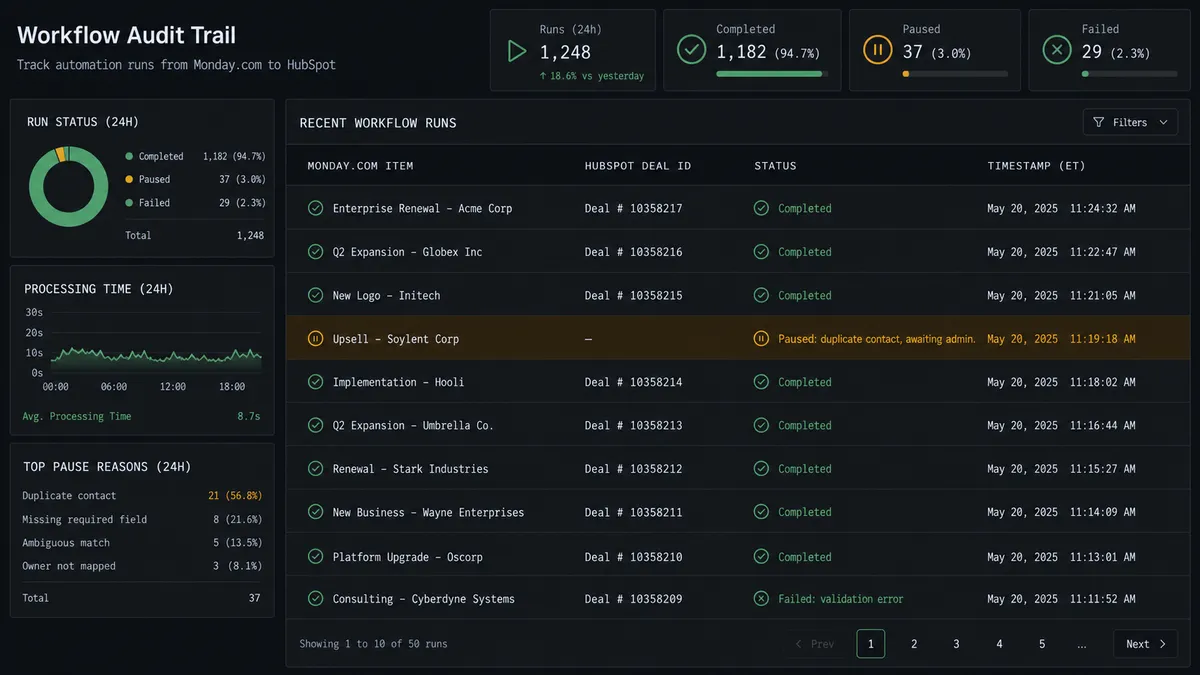Click the Completed status icon for Deal # 10358212
1200x675 pixels.
761,468
